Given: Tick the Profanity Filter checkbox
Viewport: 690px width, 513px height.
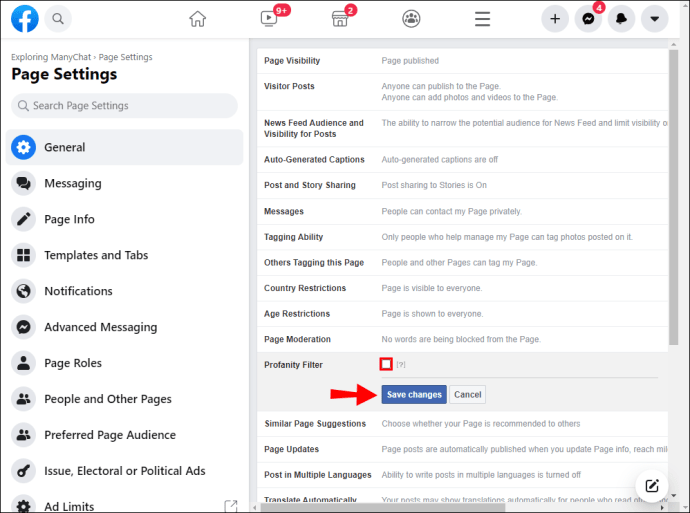Looking at the screenshot, I should click(x=386, y=364).
